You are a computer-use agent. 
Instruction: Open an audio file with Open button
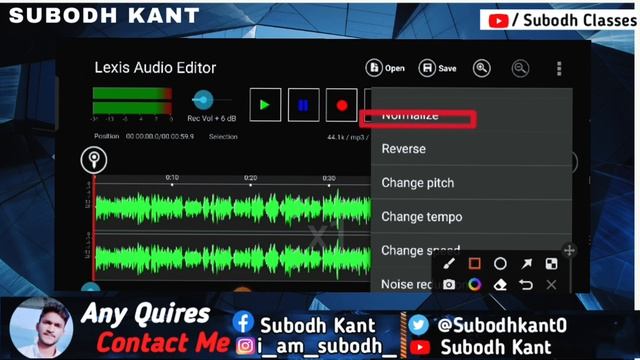385,68
